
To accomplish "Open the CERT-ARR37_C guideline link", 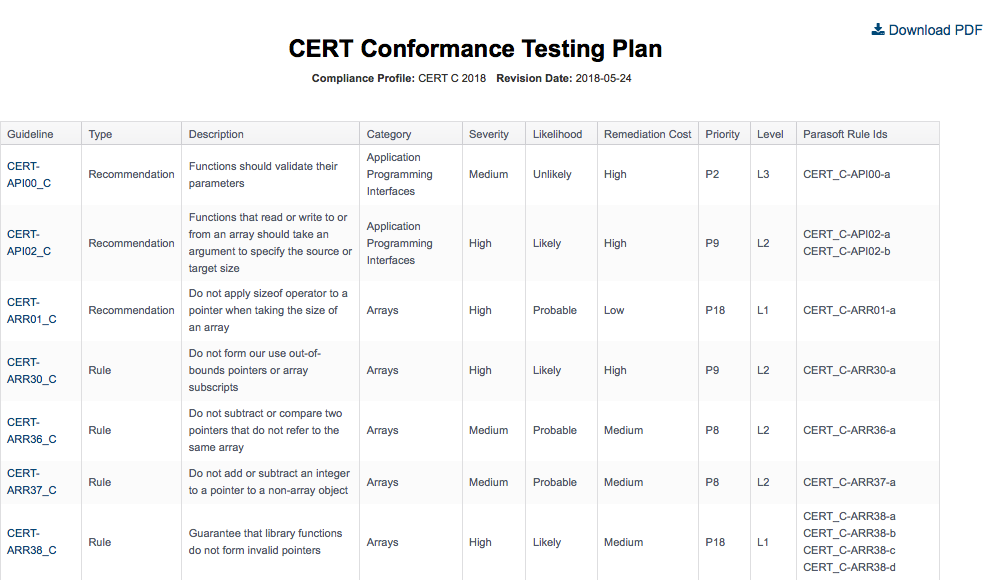I will pos(31,482).
